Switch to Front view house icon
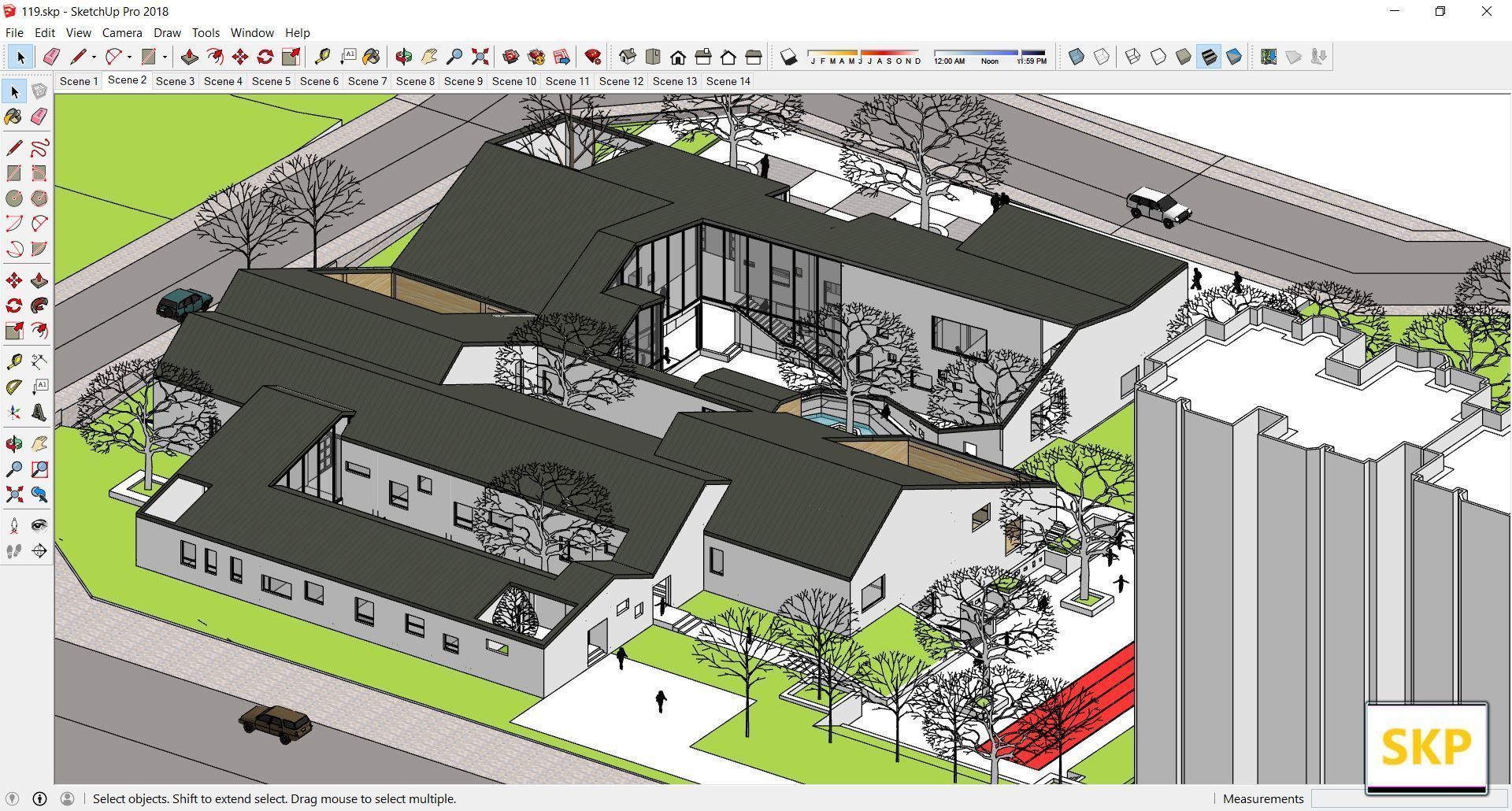Viewport: 1512px width, 811px height. (x=678, y=57)
